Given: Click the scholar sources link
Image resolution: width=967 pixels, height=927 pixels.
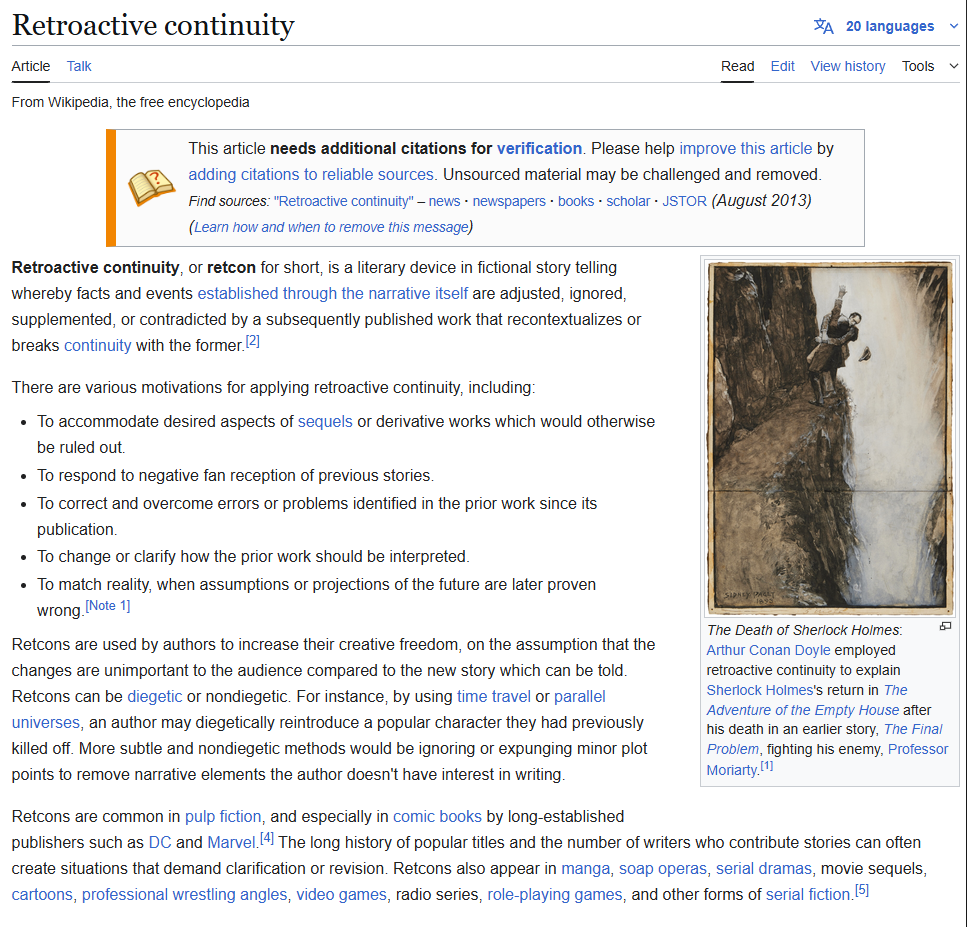Looking at the screenshot, I should 628,201.
